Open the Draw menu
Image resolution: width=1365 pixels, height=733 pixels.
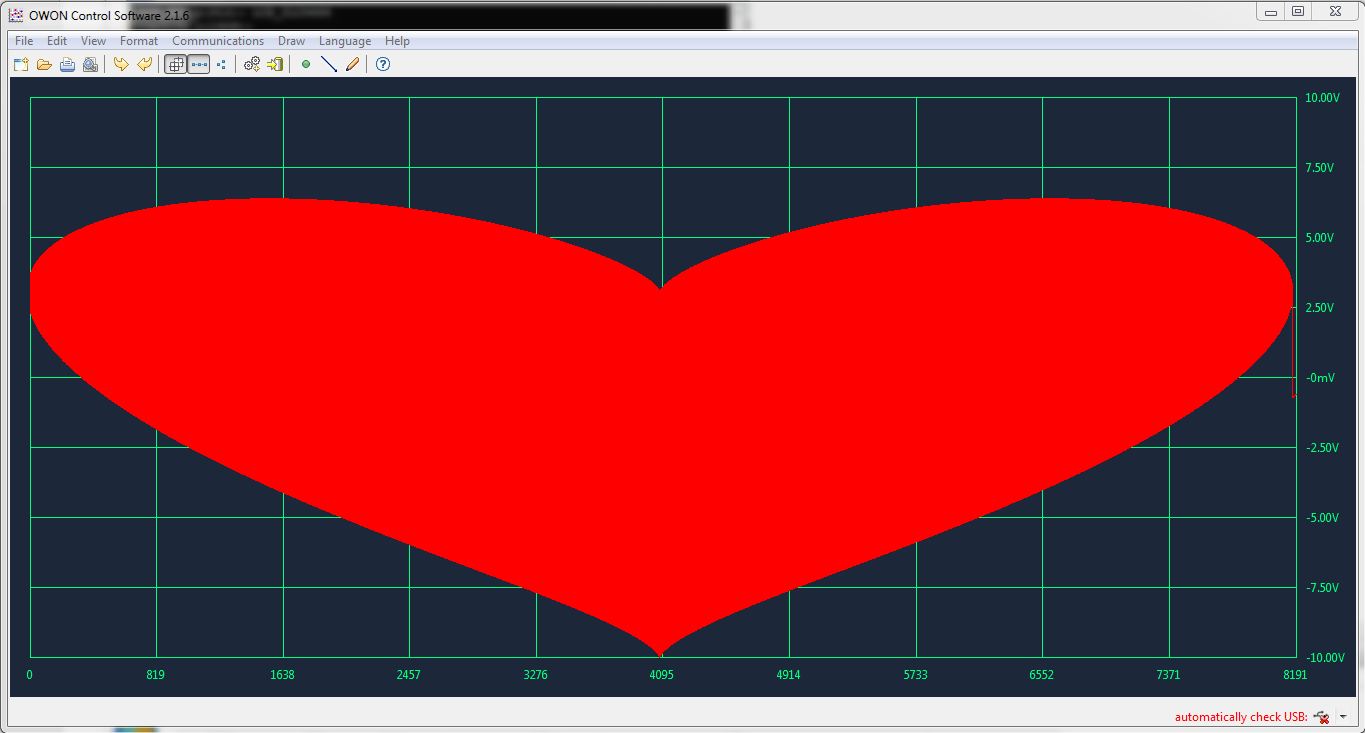click(291, 41)
